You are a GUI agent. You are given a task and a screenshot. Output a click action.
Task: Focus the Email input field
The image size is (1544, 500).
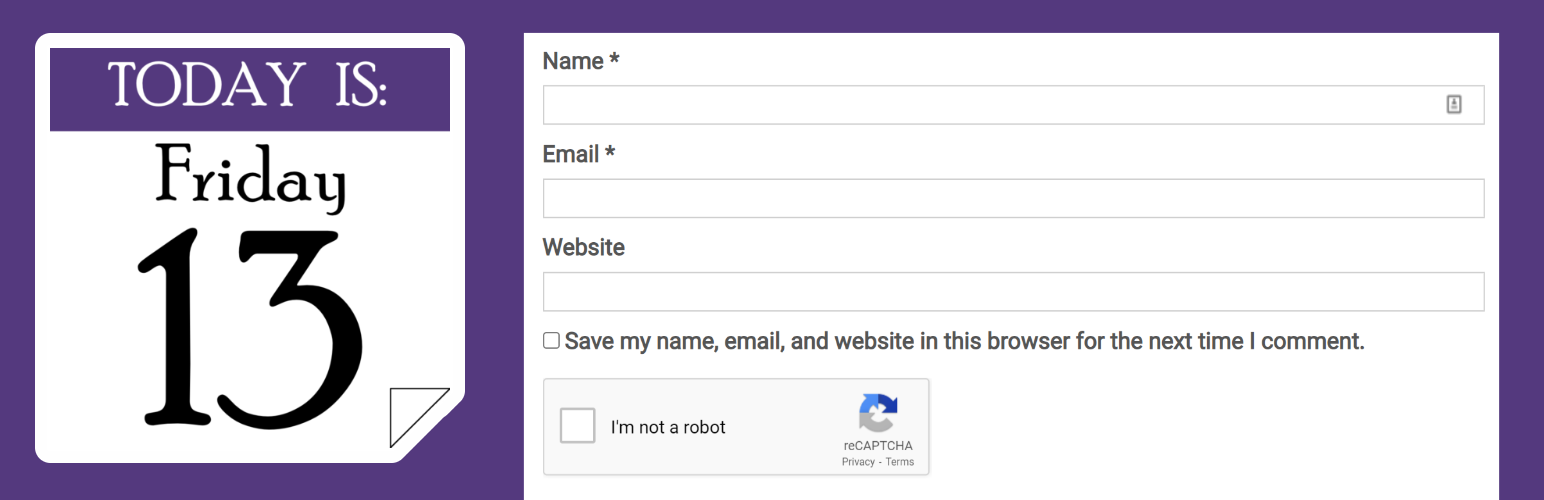pyautogui.click(x=1013, y=198)
